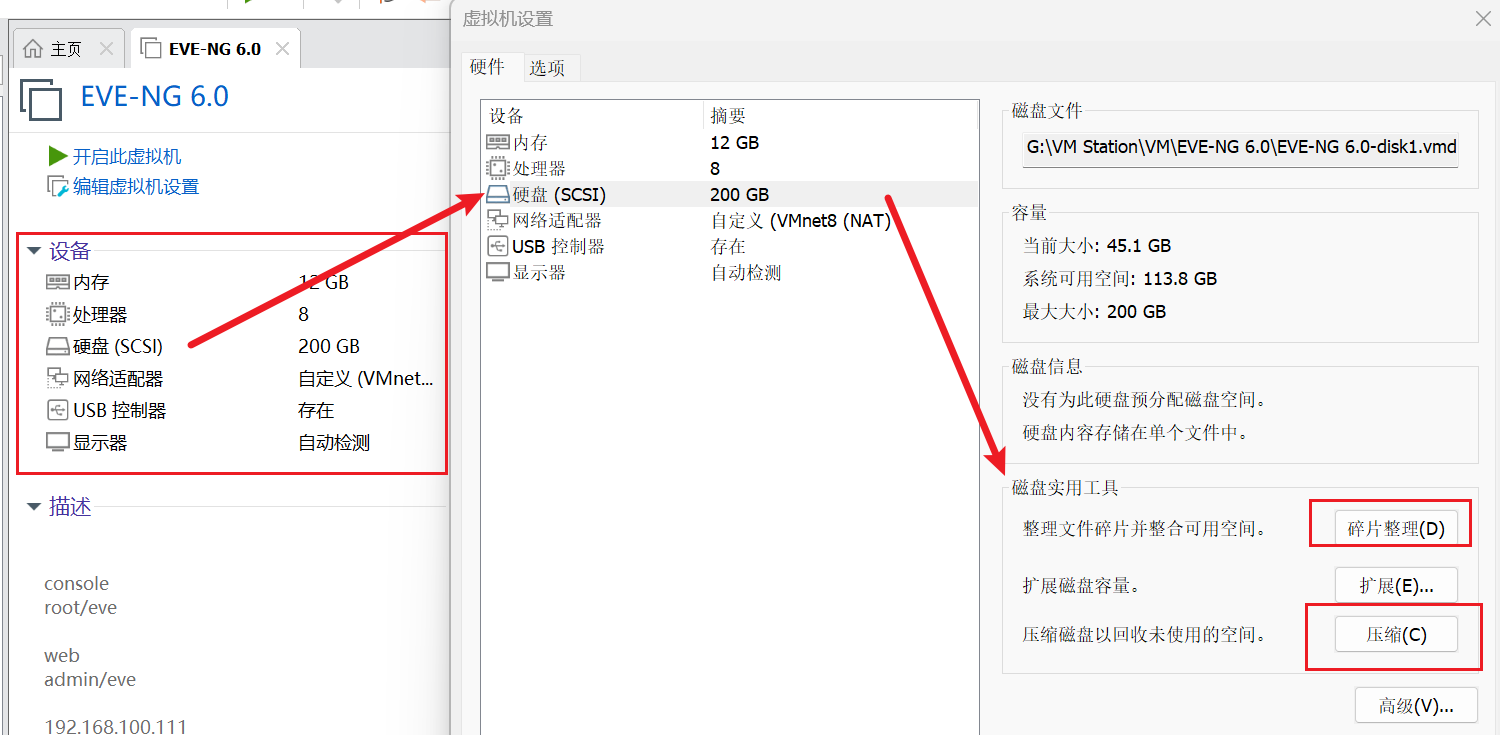Click the 192.168.100.111 description text
This screenshot has height=735, width=1500.
click(x=115, y=726)
